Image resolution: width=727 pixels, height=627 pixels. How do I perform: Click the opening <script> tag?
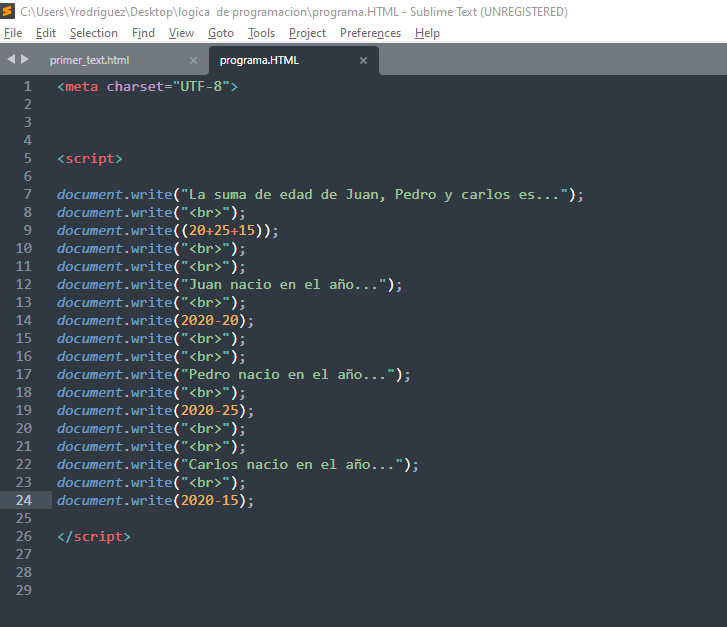pyautogui.click(x=90, y=159)
